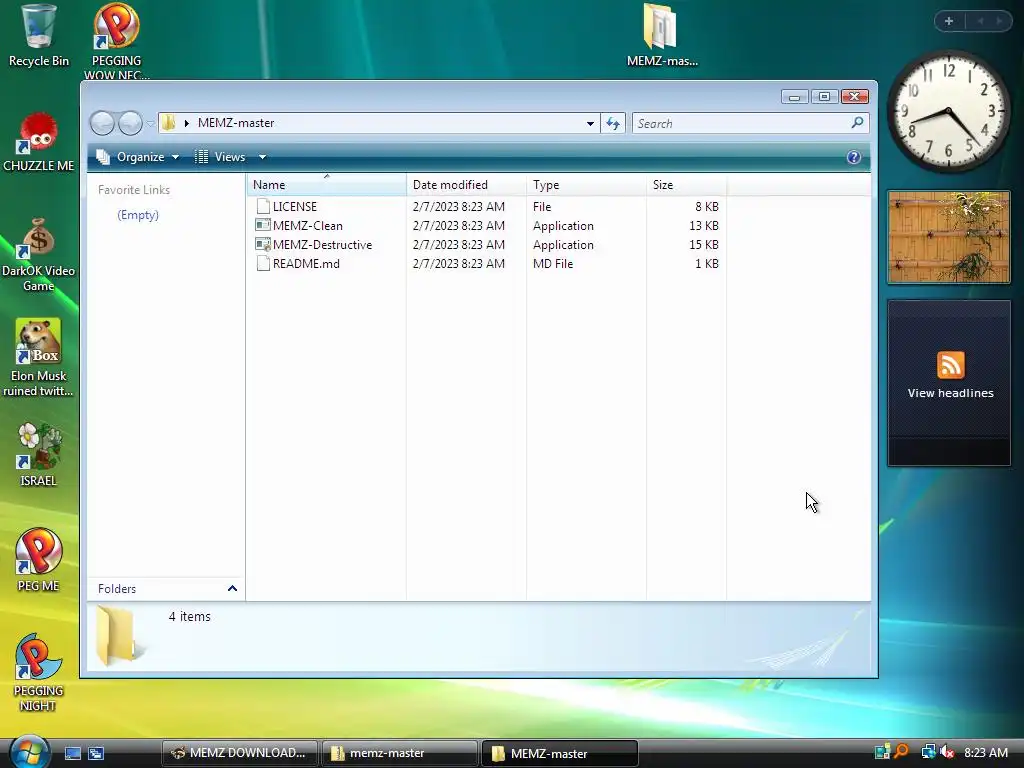This screenshot has height=768, width=1024.
Task: Click the 4 items details pane text
Action: 189,616
